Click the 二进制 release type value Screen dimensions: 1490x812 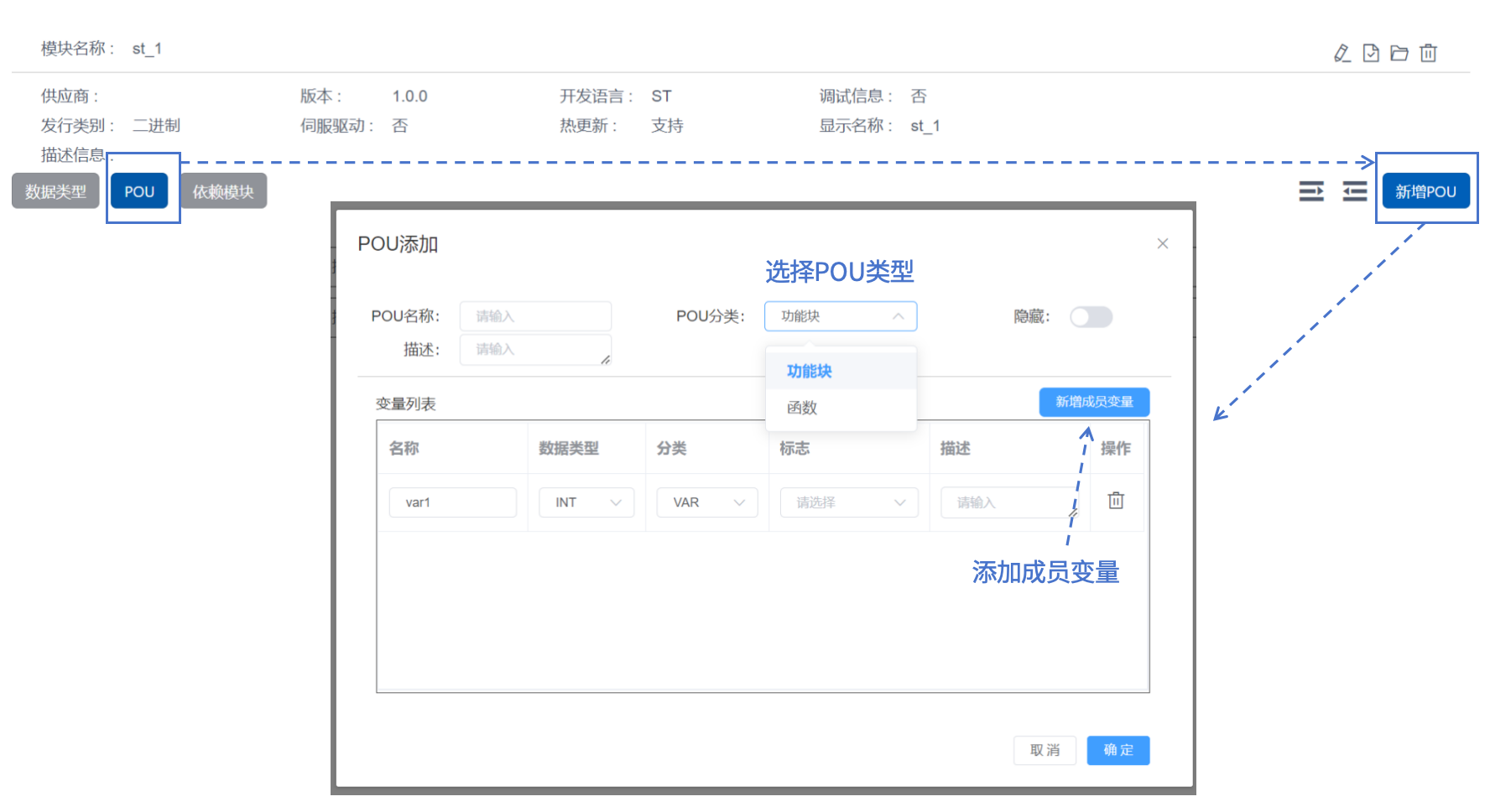[156, 126]
